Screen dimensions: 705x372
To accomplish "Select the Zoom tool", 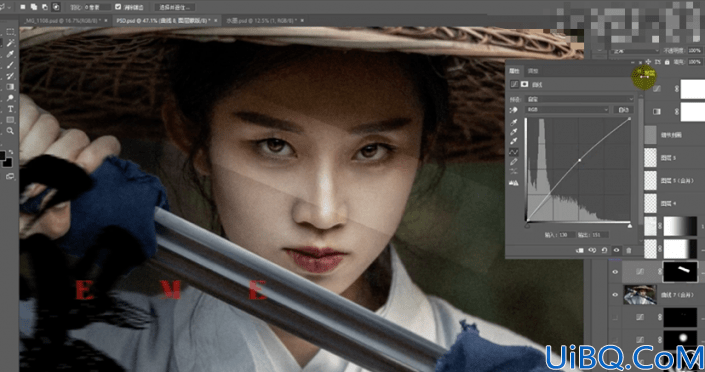I will point(10,131).
